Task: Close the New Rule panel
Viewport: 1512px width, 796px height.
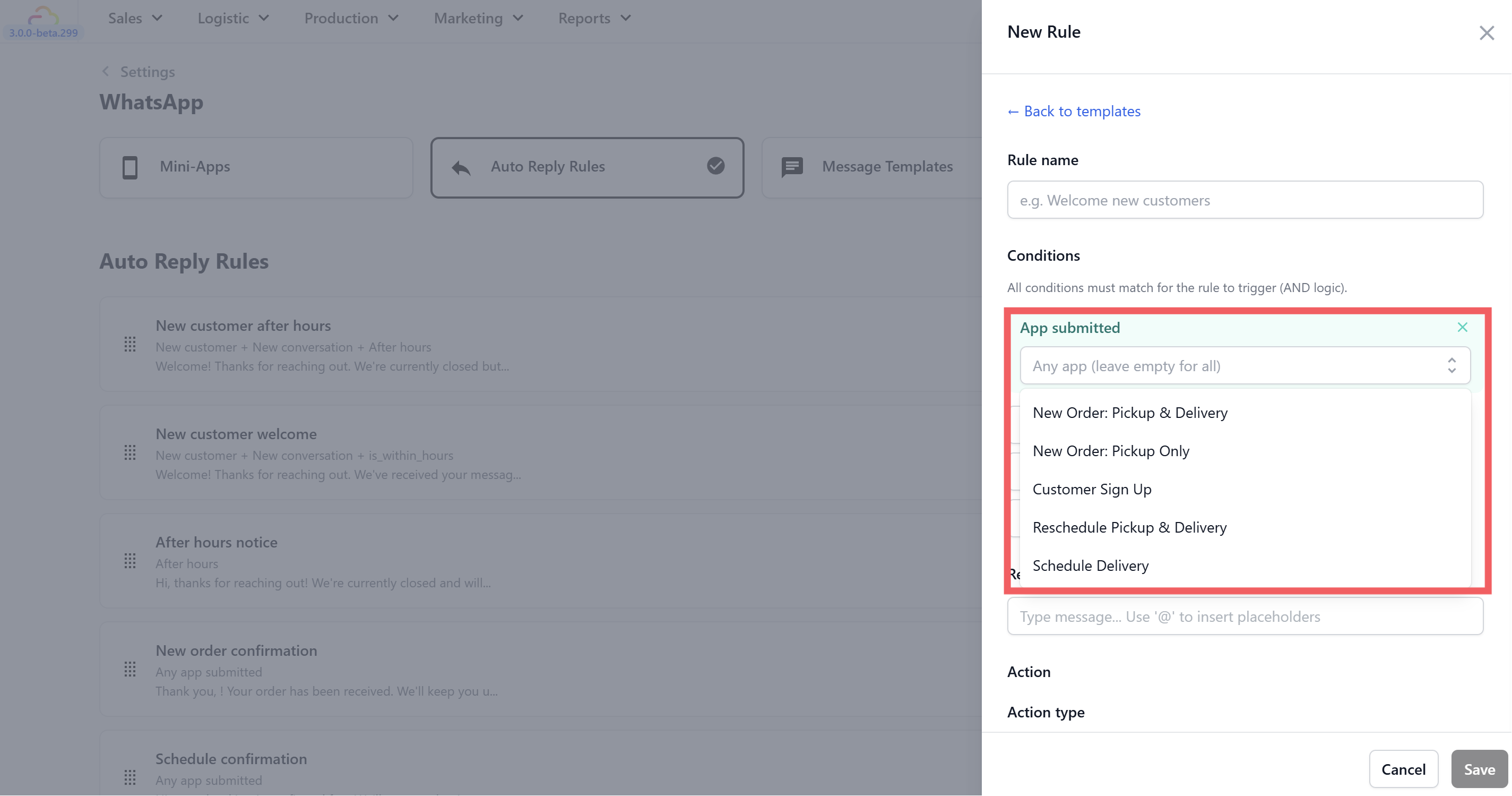Action: tap(1486, 33)
